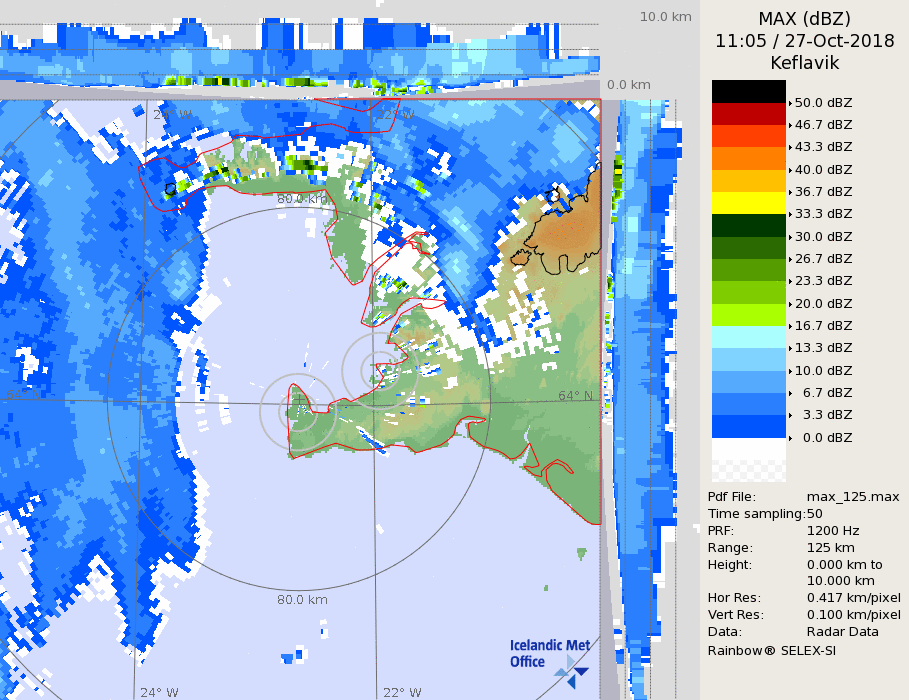Click the max_125.max file name
The width and height of the screenshot is (909, 700).
(852, 497)
